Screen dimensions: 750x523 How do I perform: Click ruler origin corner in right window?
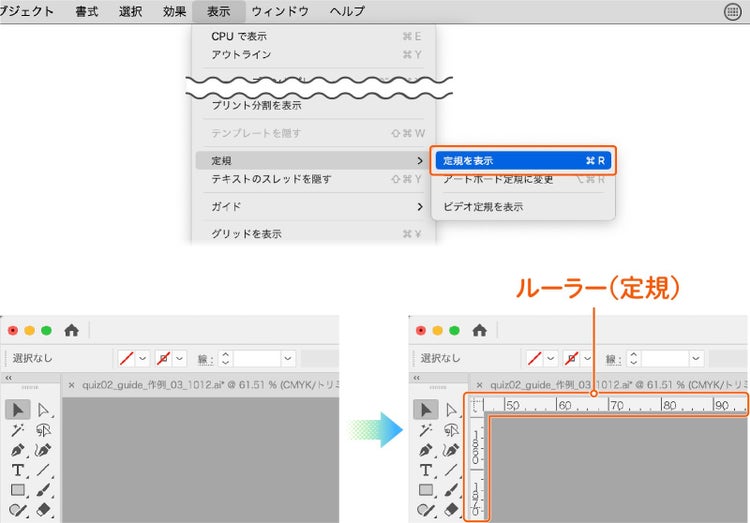pyautogui.click(x=475, y=406)
